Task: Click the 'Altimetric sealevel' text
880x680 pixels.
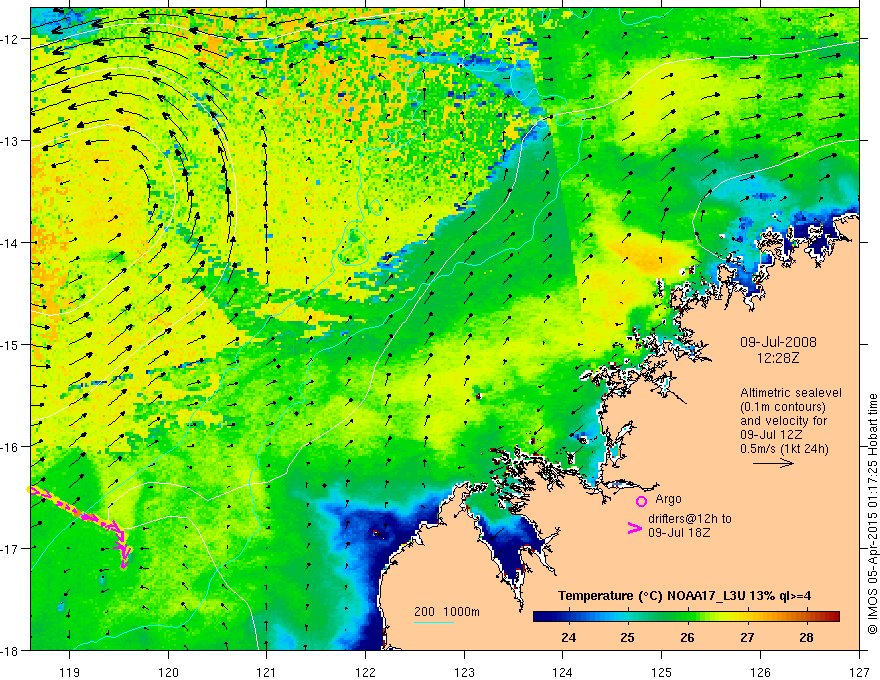Action: (791, 393)
